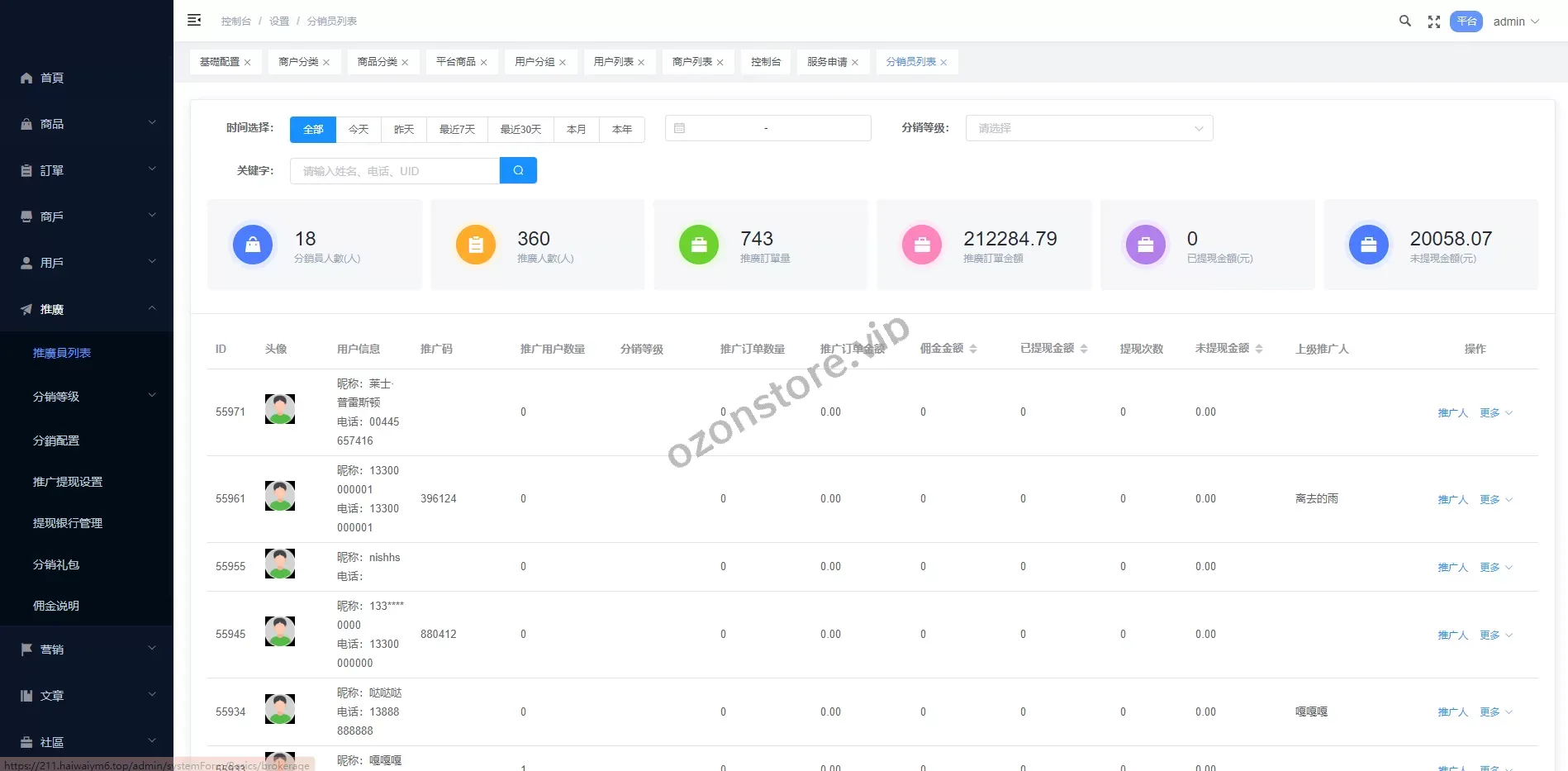Collapse the sidebar with the hamburger icon
Image resolution: width=1568 pixels, height=771 pixels.
[194, 21]
